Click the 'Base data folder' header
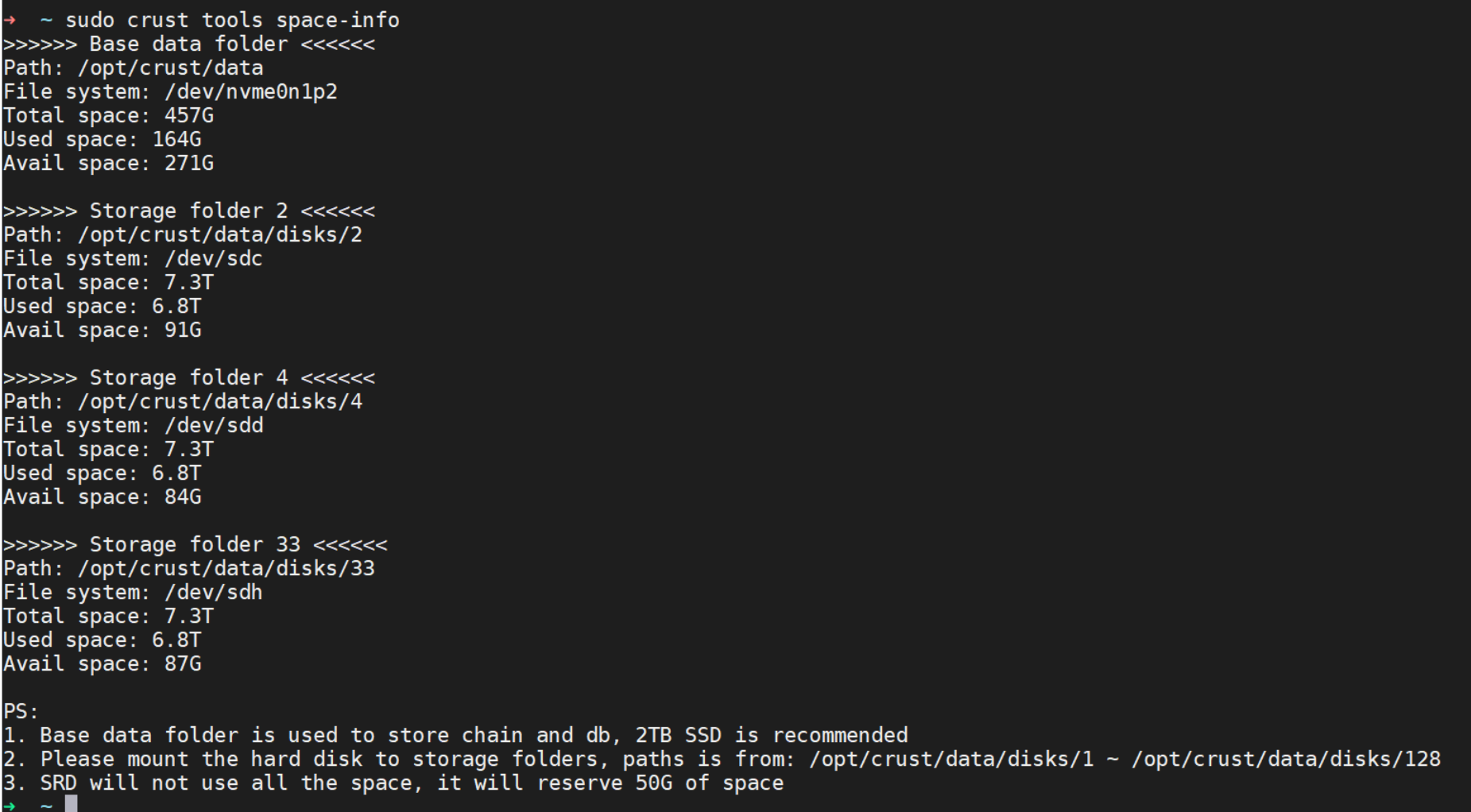Screen dimensions: 1471x812 coord(188,44)
